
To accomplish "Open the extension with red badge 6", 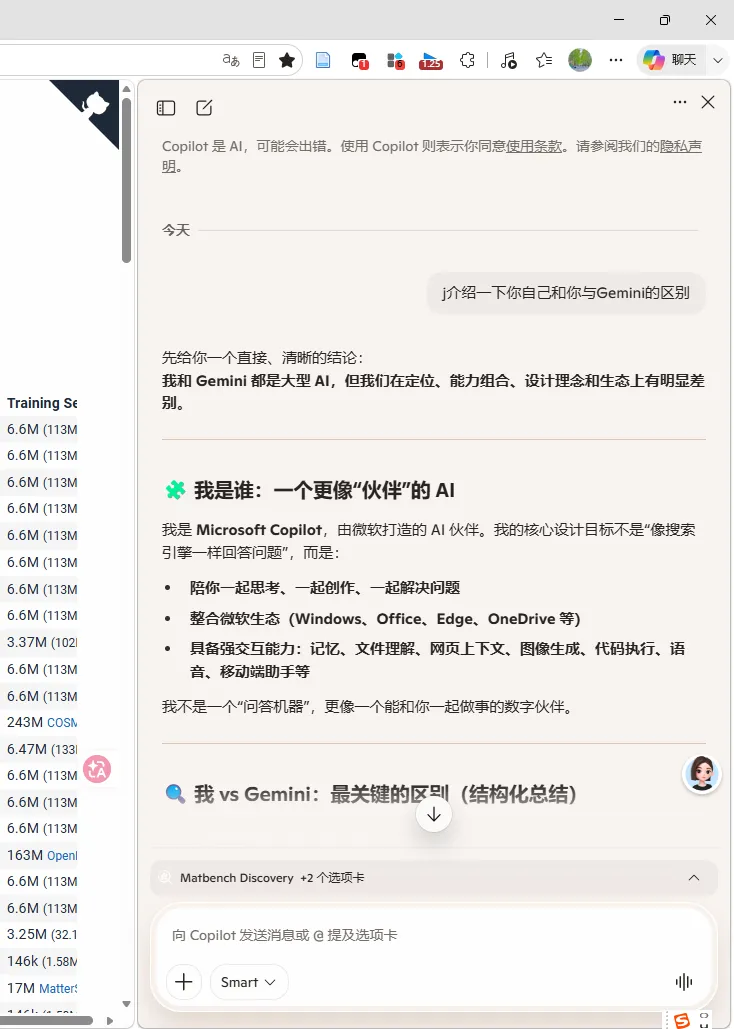I will tap(395, 60).
